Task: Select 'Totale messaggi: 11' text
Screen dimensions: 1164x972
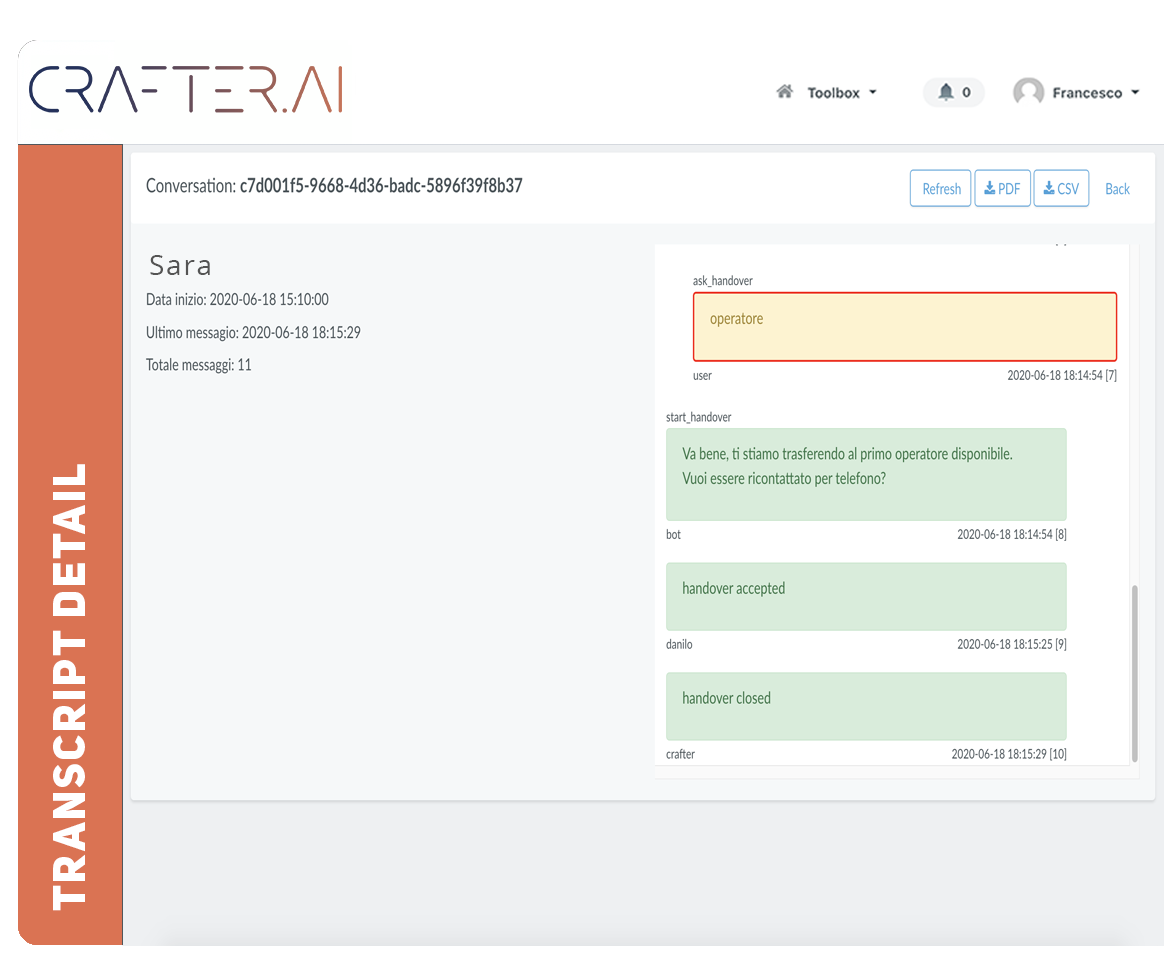Action: 198,365
